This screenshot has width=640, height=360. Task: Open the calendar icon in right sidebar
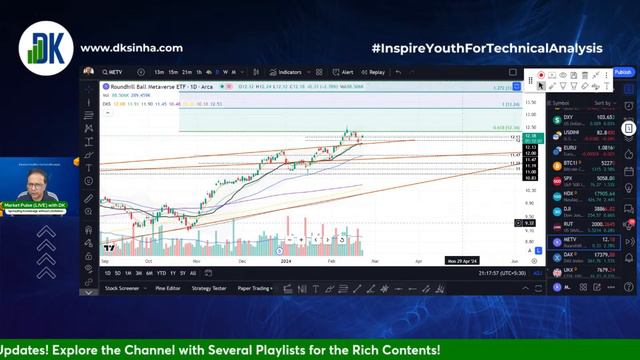click(x=629, y=171)
